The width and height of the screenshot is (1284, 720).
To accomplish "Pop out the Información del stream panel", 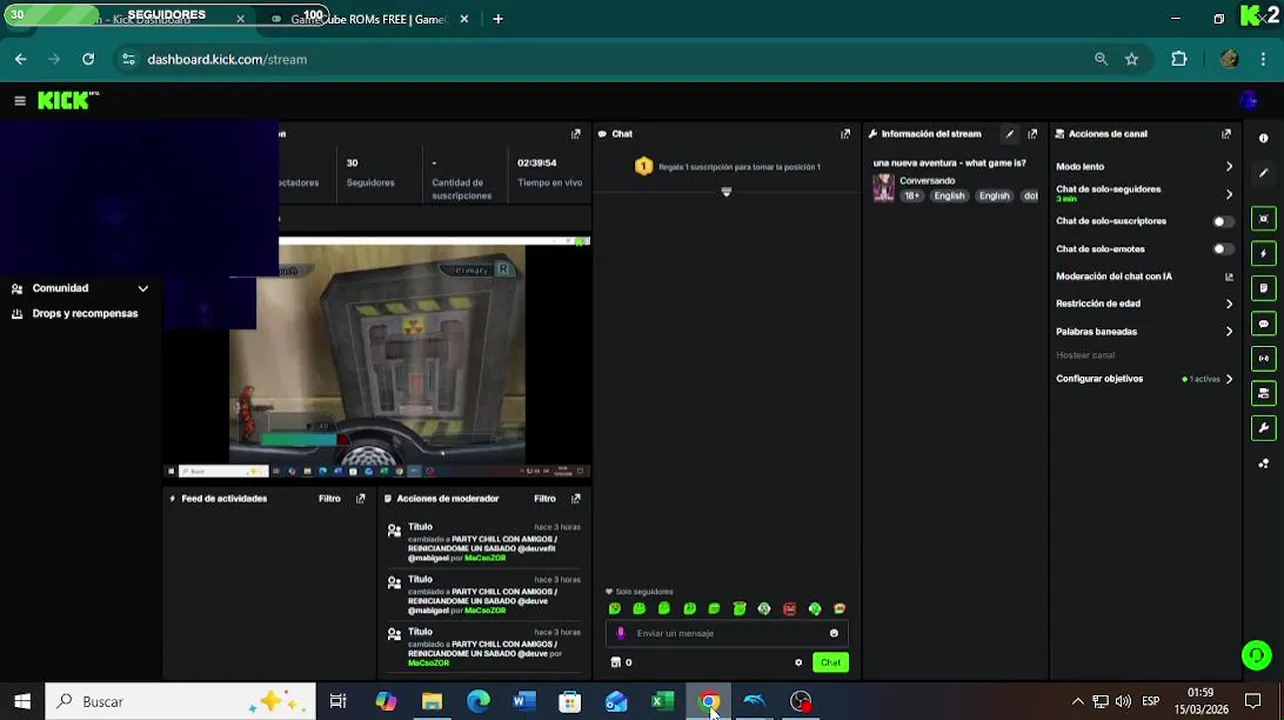I will 1032,134.
